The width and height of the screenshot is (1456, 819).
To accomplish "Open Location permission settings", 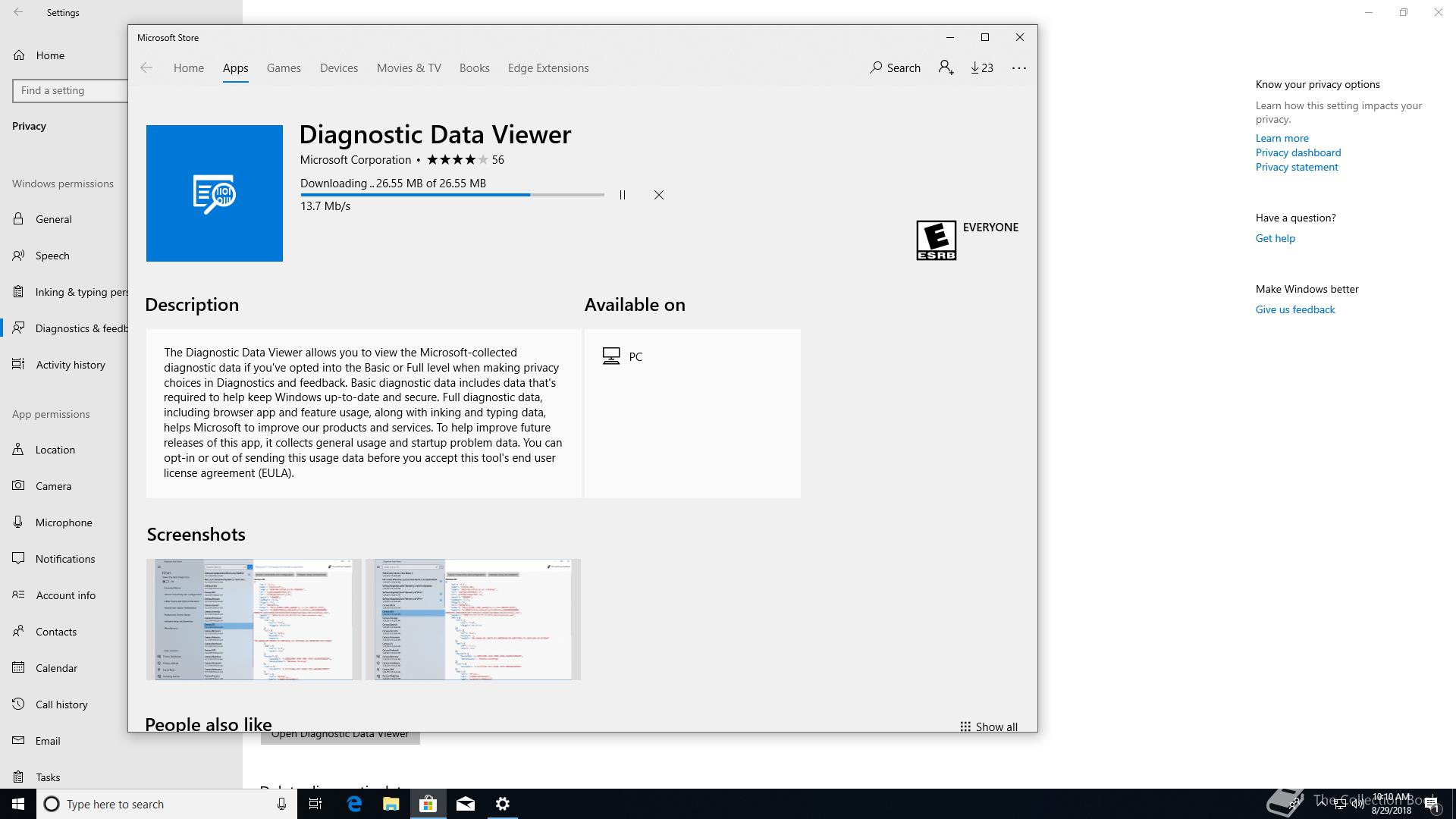I will click(x=64, y=450).
